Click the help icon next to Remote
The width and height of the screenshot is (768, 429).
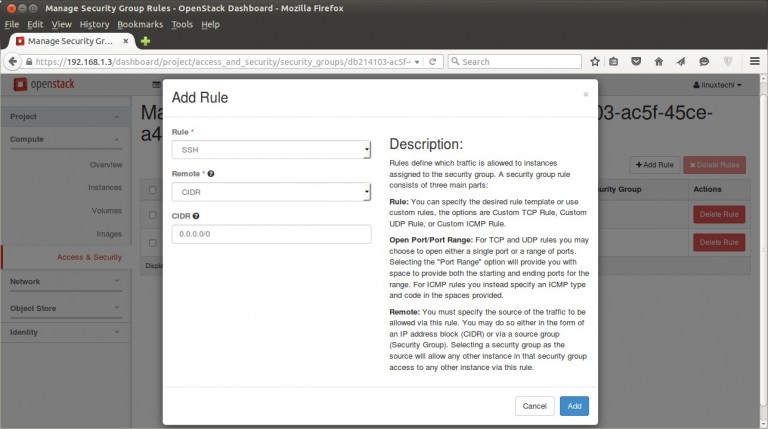(x=211, y=174)
